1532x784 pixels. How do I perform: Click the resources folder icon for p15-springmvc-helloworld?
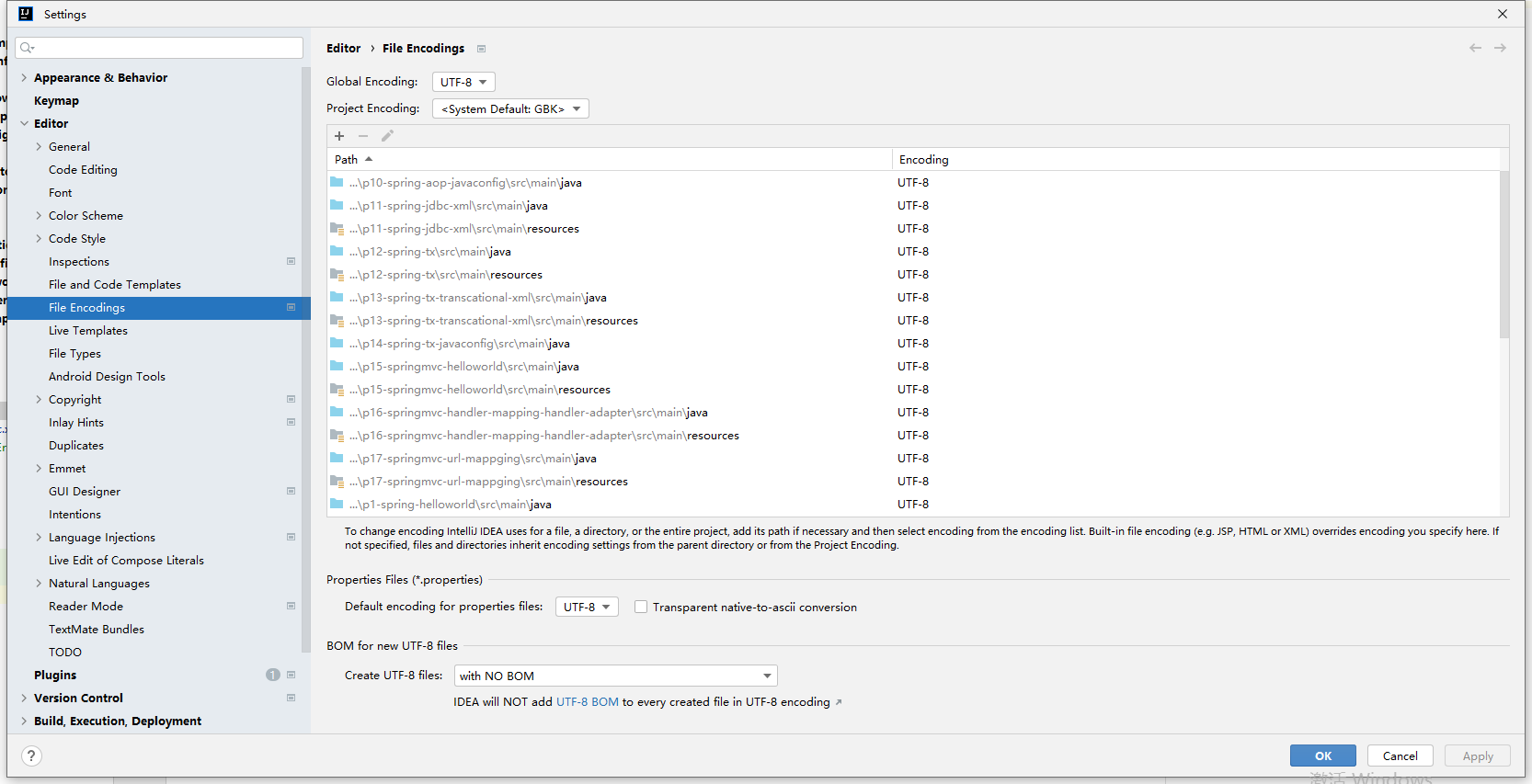click(x=337, y=389)
